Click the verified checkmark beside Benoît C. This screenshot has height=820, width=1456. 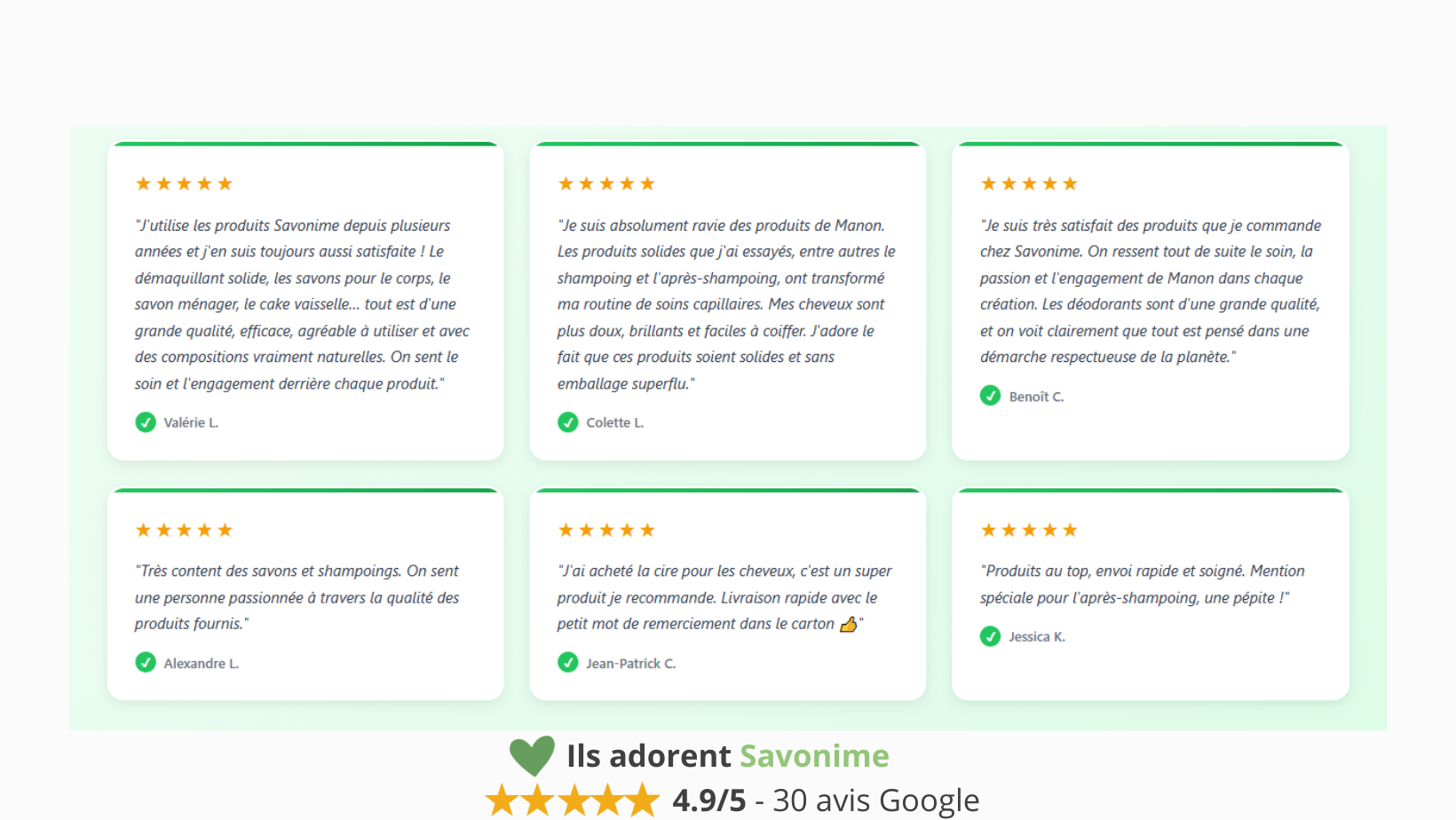(991, 396)
